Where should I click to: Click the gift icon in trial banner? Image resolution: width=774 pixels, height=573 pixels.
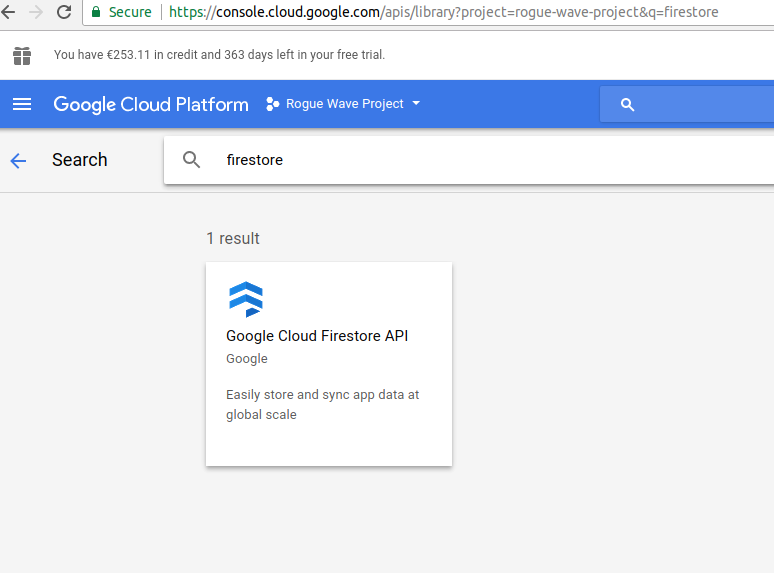pyautogui.click(x=22, y=55)
